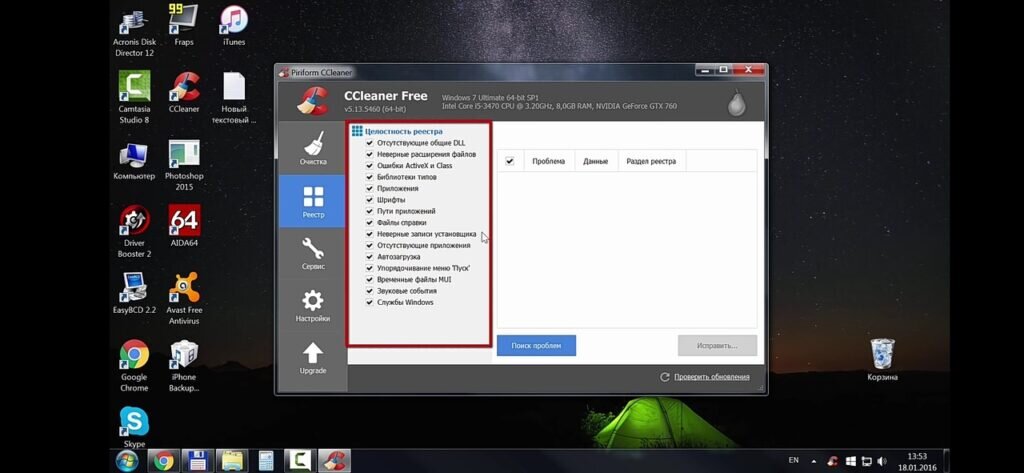Open Acronis Disk Director 12 desktop shortcut
The height and width of the screenshot is (473, 1024).
point(134,30)
